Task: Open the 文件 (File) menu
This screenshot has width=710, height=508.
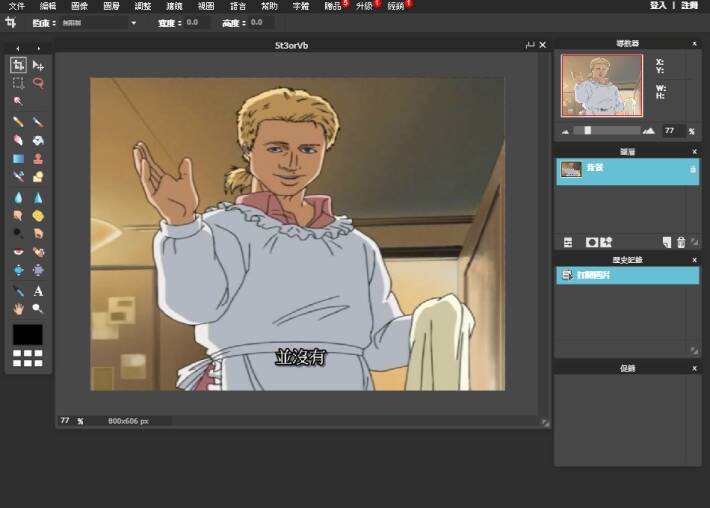Action: (17, 6)
